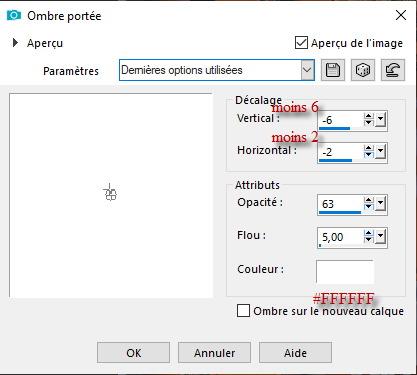Open the Opacité slider dropdown arrow
417x375 pixels.
380,204
